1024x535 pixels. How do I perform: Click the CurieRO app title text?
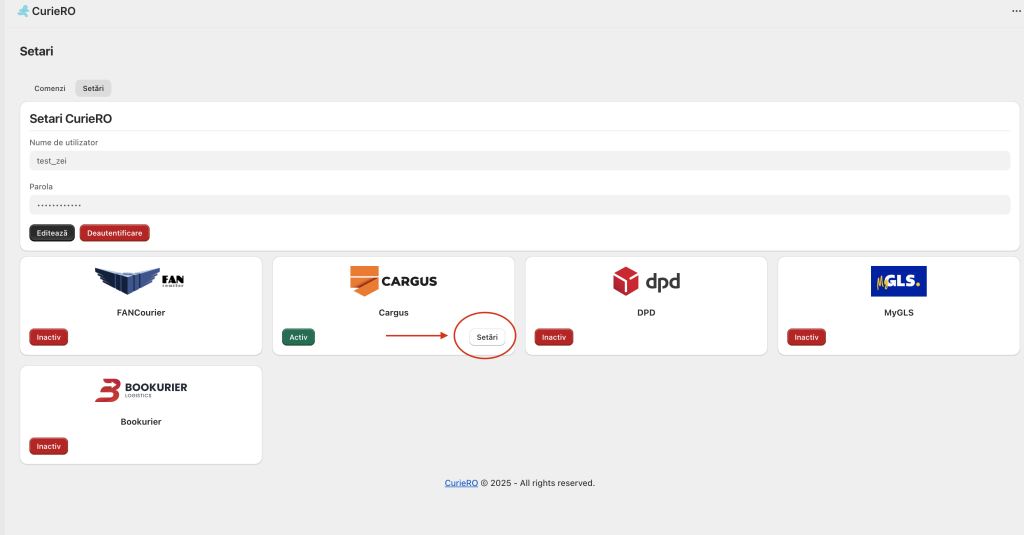tap(54, 11)
